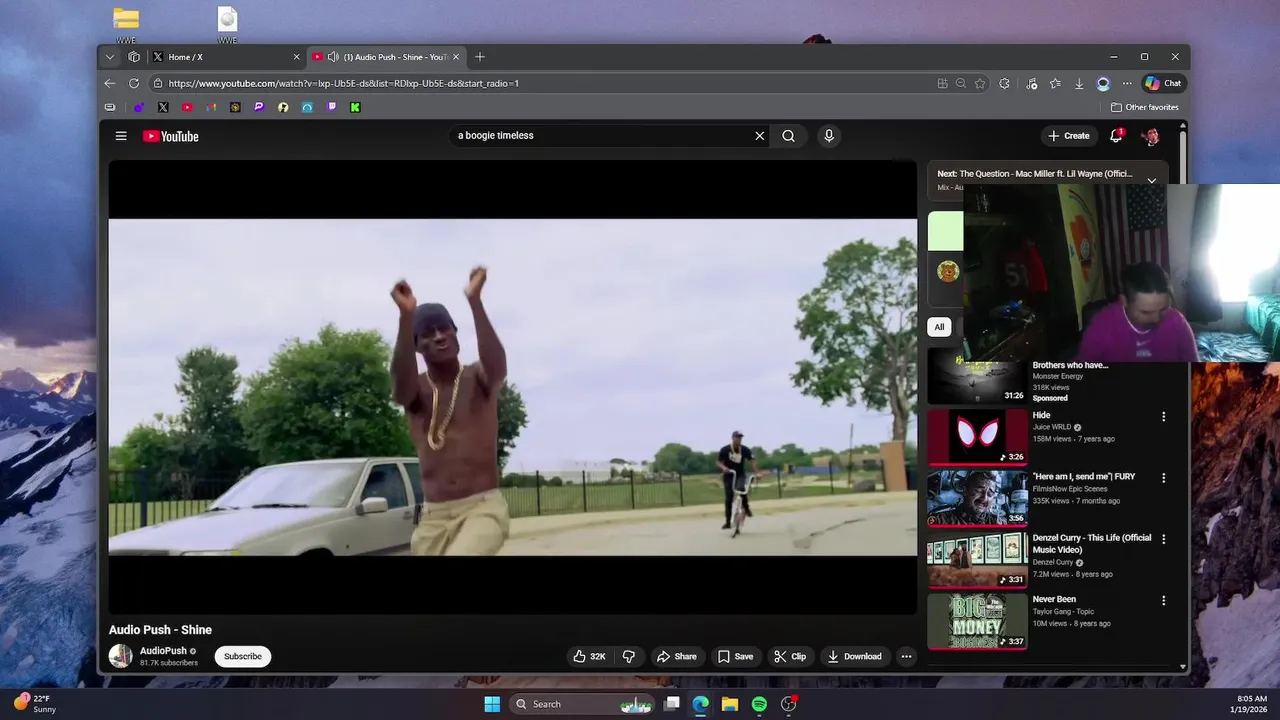Viewport: 1280px width, 720px height.
Task: Collapse the Next mix playlist panel
Action: [x=1152, y=181]
